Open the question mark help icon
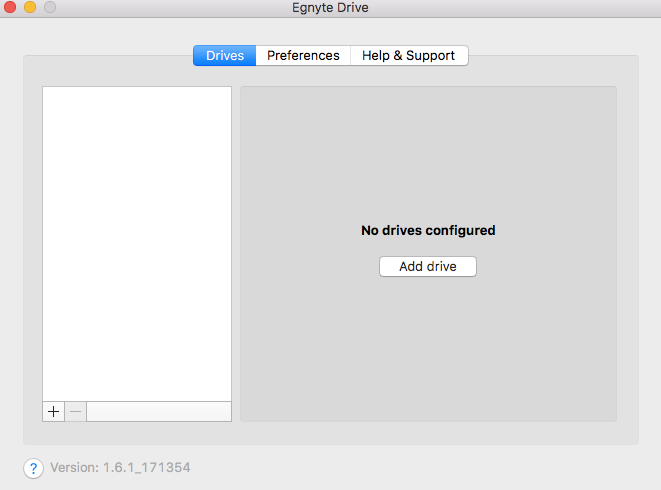 tap(33, 468)
